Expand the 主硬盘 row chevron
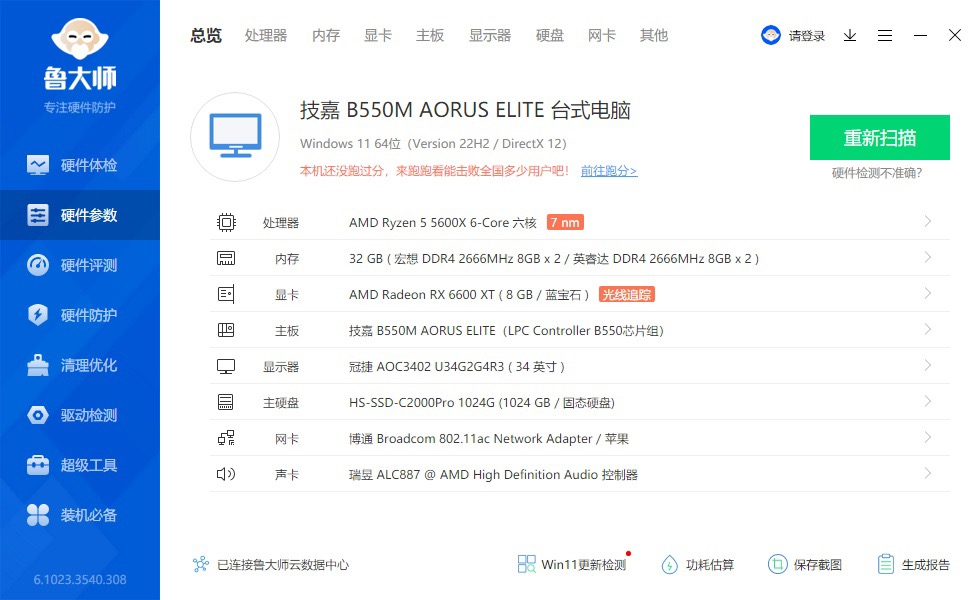Viewport: 980px width, 600px height. click(928, 401)
